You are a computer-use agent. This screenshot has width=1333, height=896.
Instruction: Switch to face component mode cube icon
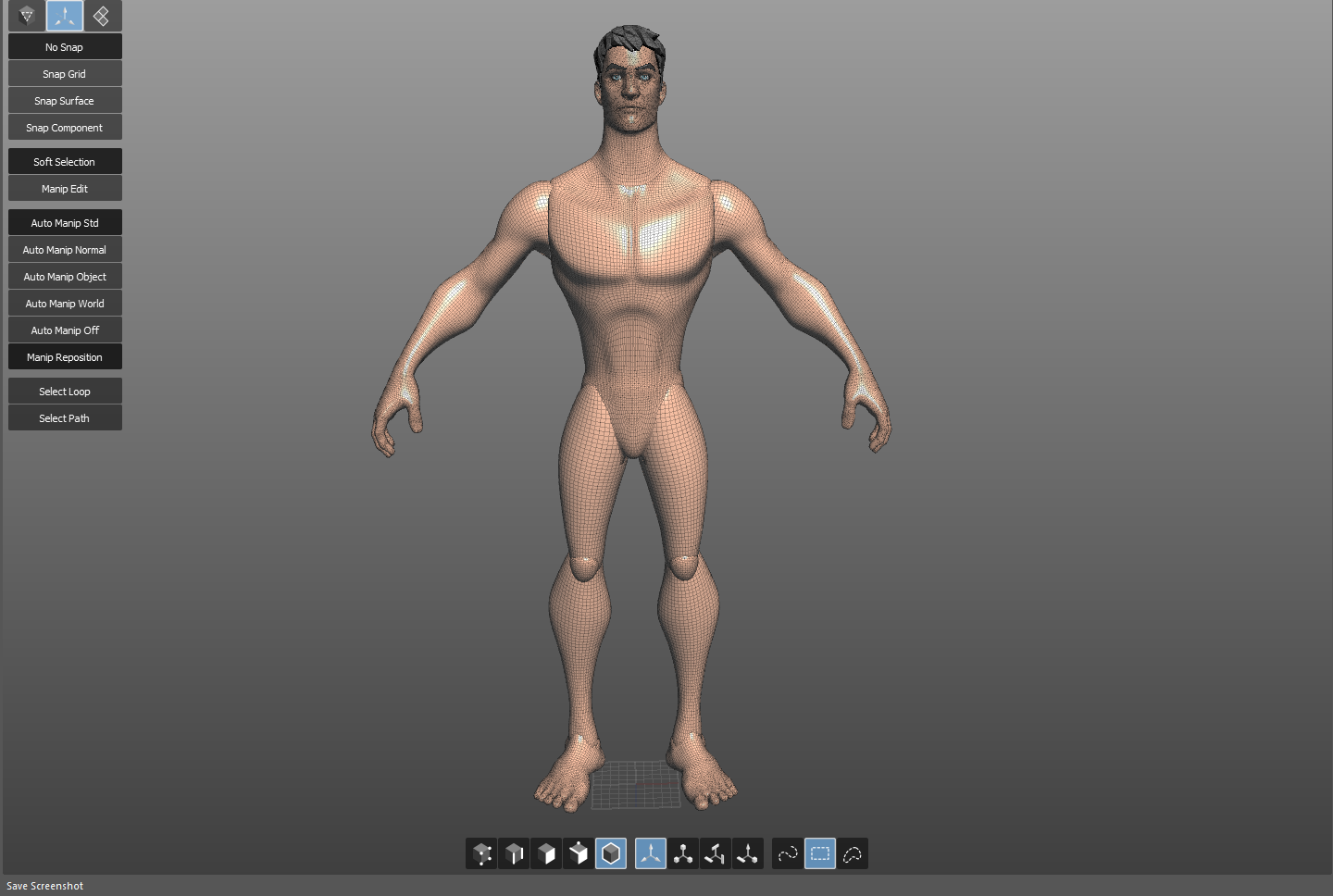546,853
